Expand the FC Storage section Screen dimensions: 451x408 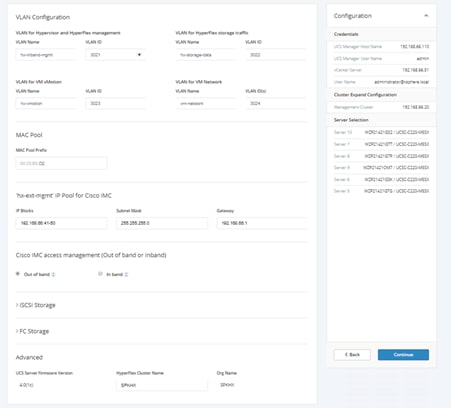point(32,331)
